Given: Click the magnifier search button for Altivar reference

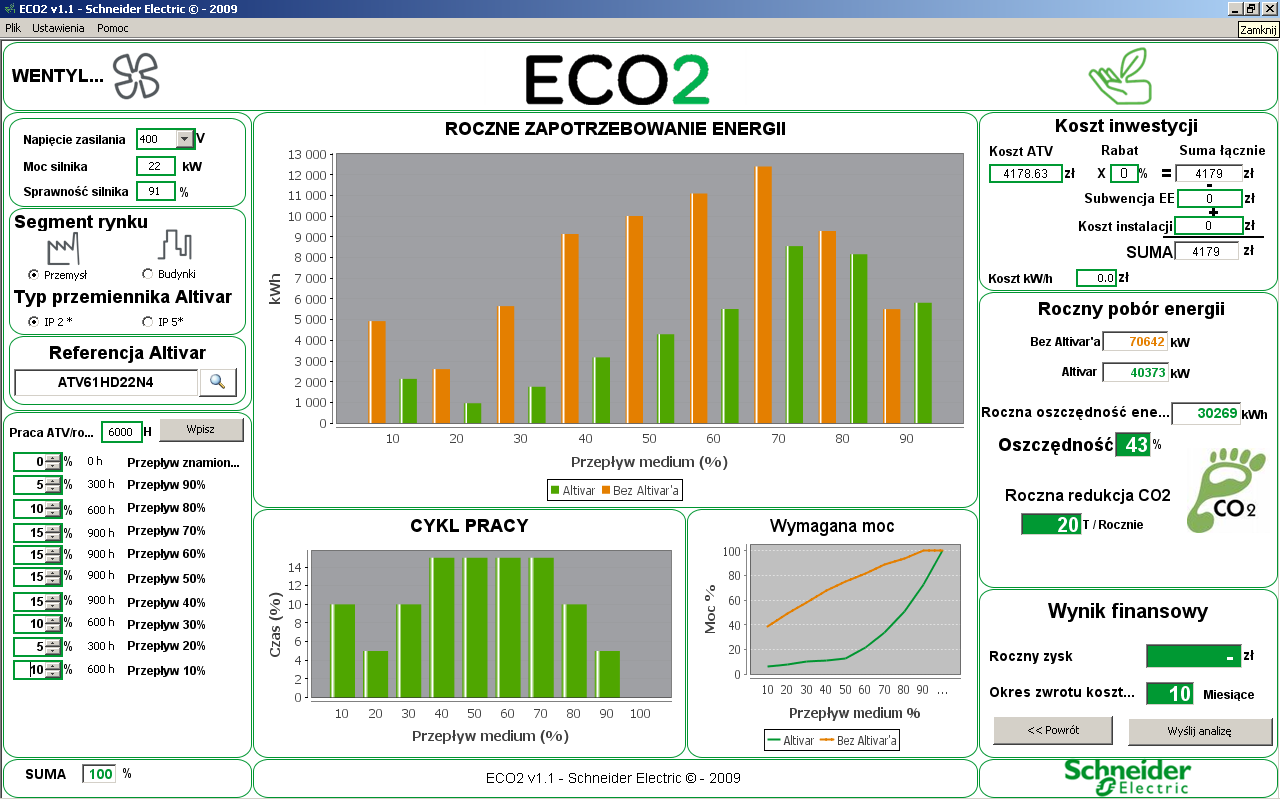Looking at the screenshot, I should 218,381.
